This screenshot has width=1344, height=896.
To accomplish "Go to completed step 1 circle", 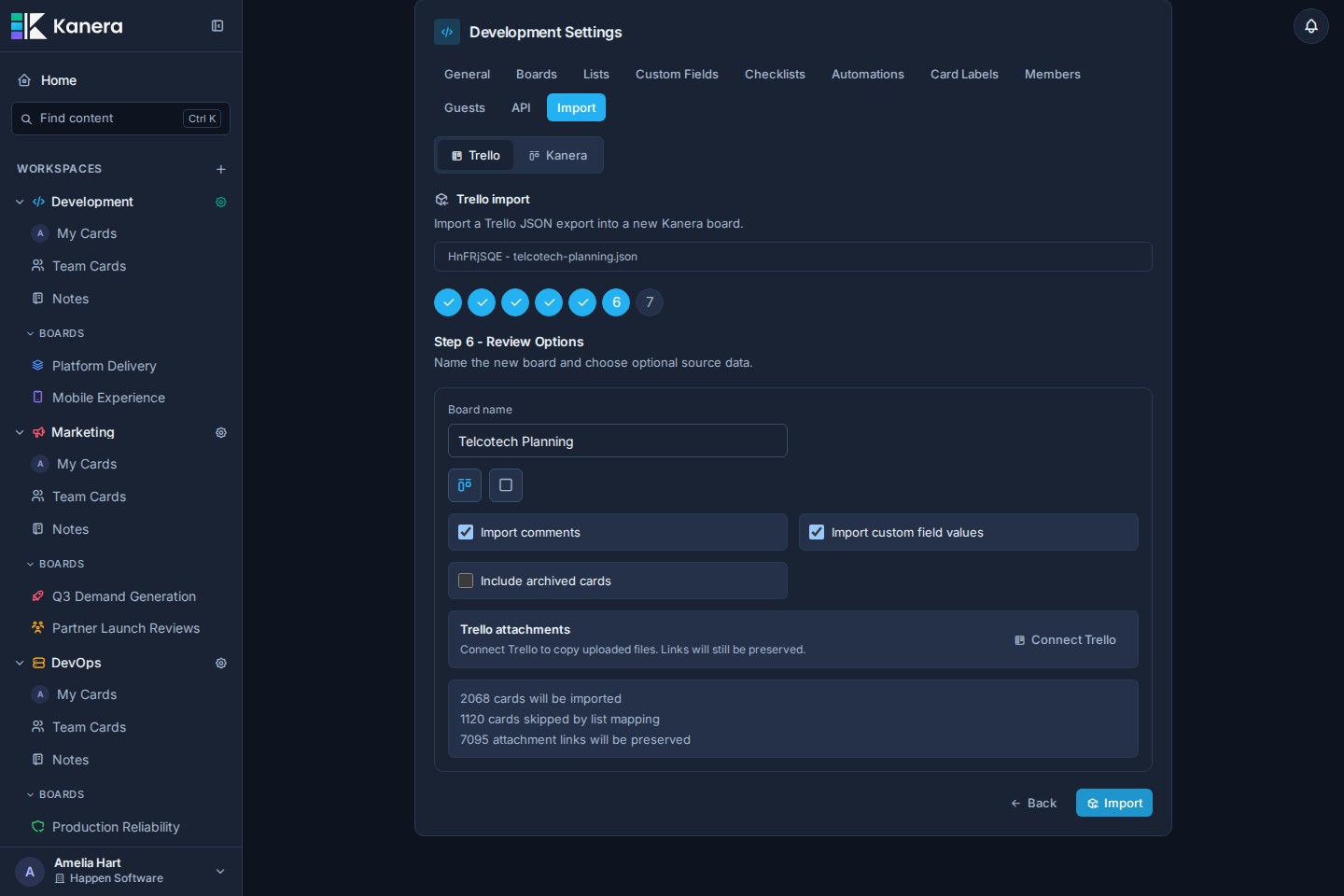I will coord(448,302).
